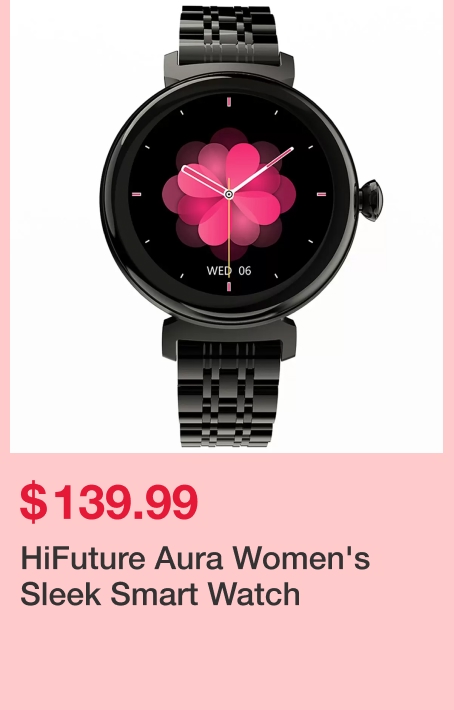This screenshot has height=710, width=454.
Task: Click the lower black metal watch band
Action: coord(229,393)
